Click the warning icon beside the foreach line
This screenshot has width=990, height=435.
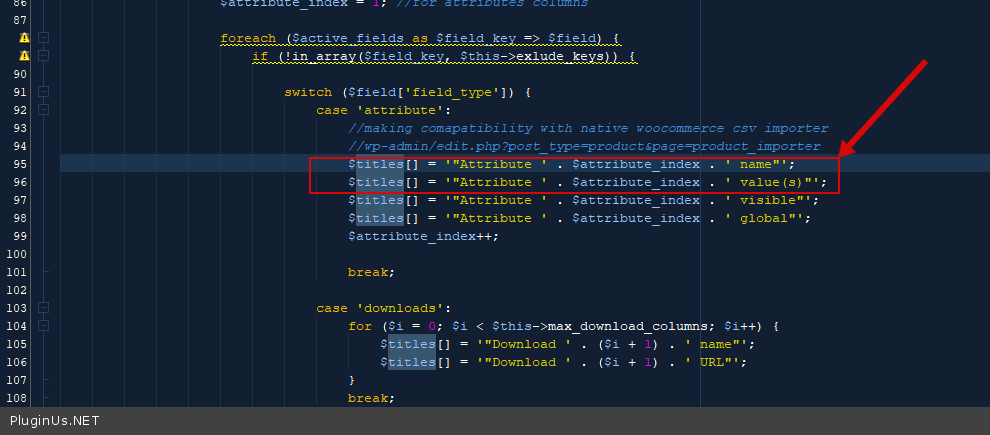tap(24, 39)
